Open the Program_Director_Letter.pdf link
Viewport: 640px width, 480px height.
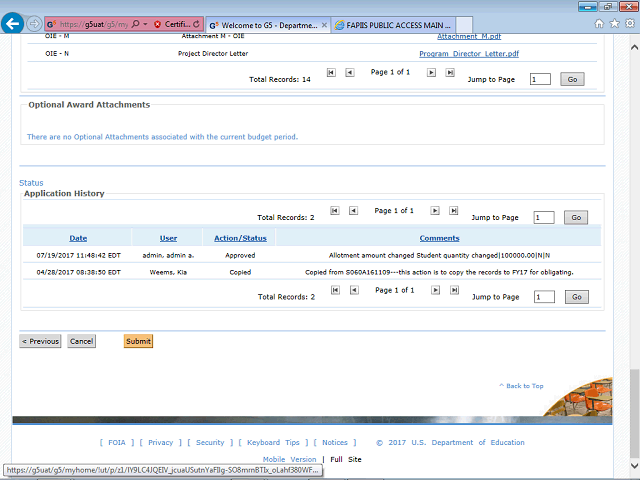tap(468, 53)
